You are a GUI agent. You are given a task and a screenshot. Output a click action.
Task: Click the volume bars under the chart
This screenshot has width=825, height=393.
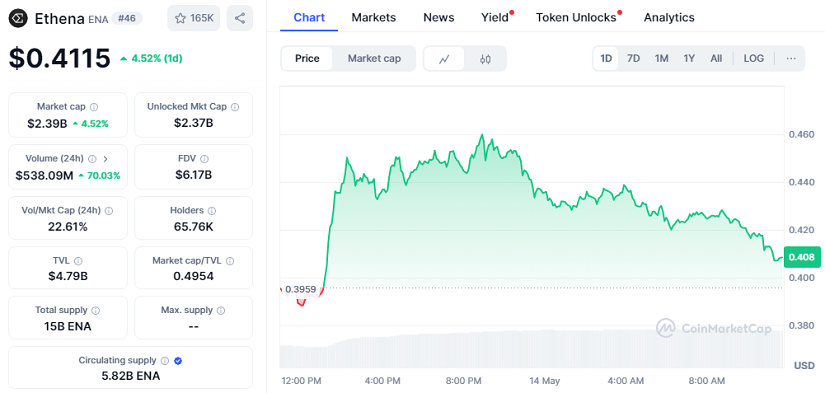[531, 349]
